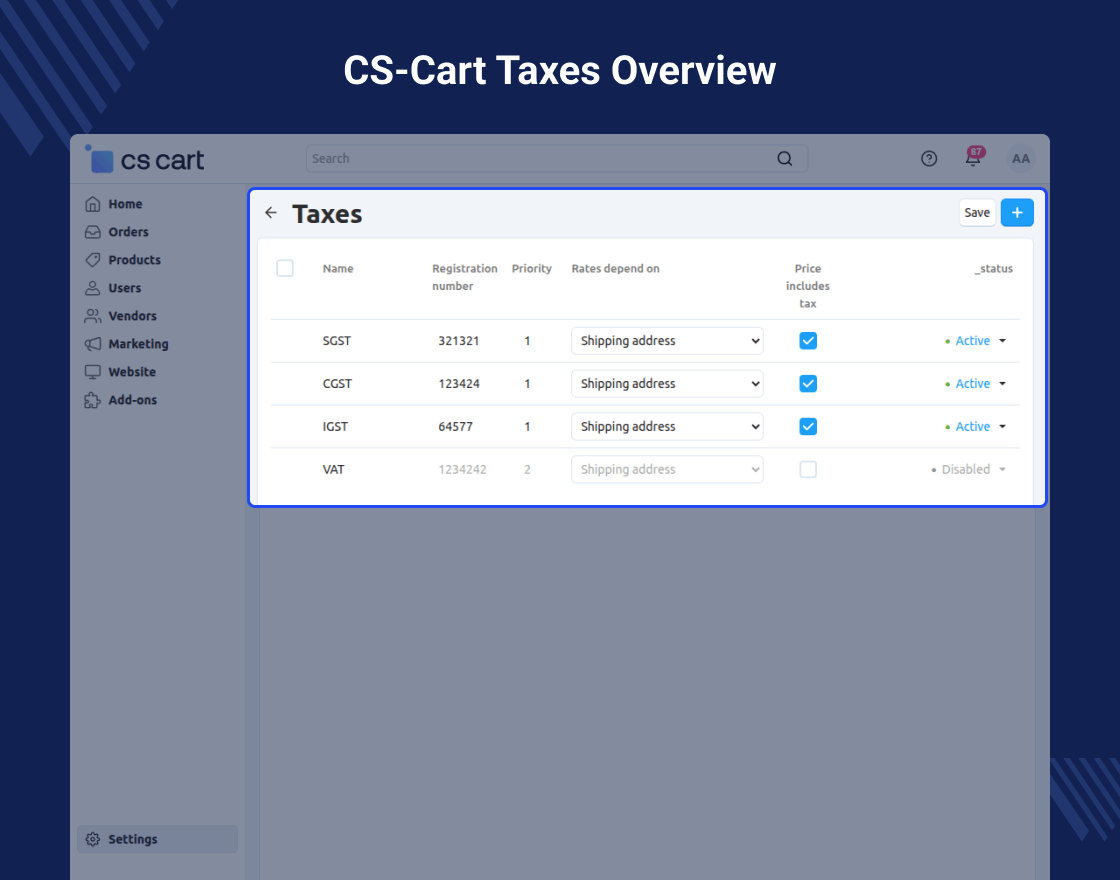Click registration number 123424
This screenshot has width=1120, height=880.
[459, 384]
